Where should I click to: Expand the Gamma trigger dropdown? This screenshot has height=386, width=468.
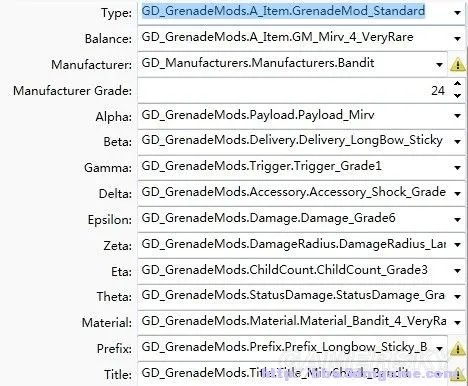click(458, 168)
